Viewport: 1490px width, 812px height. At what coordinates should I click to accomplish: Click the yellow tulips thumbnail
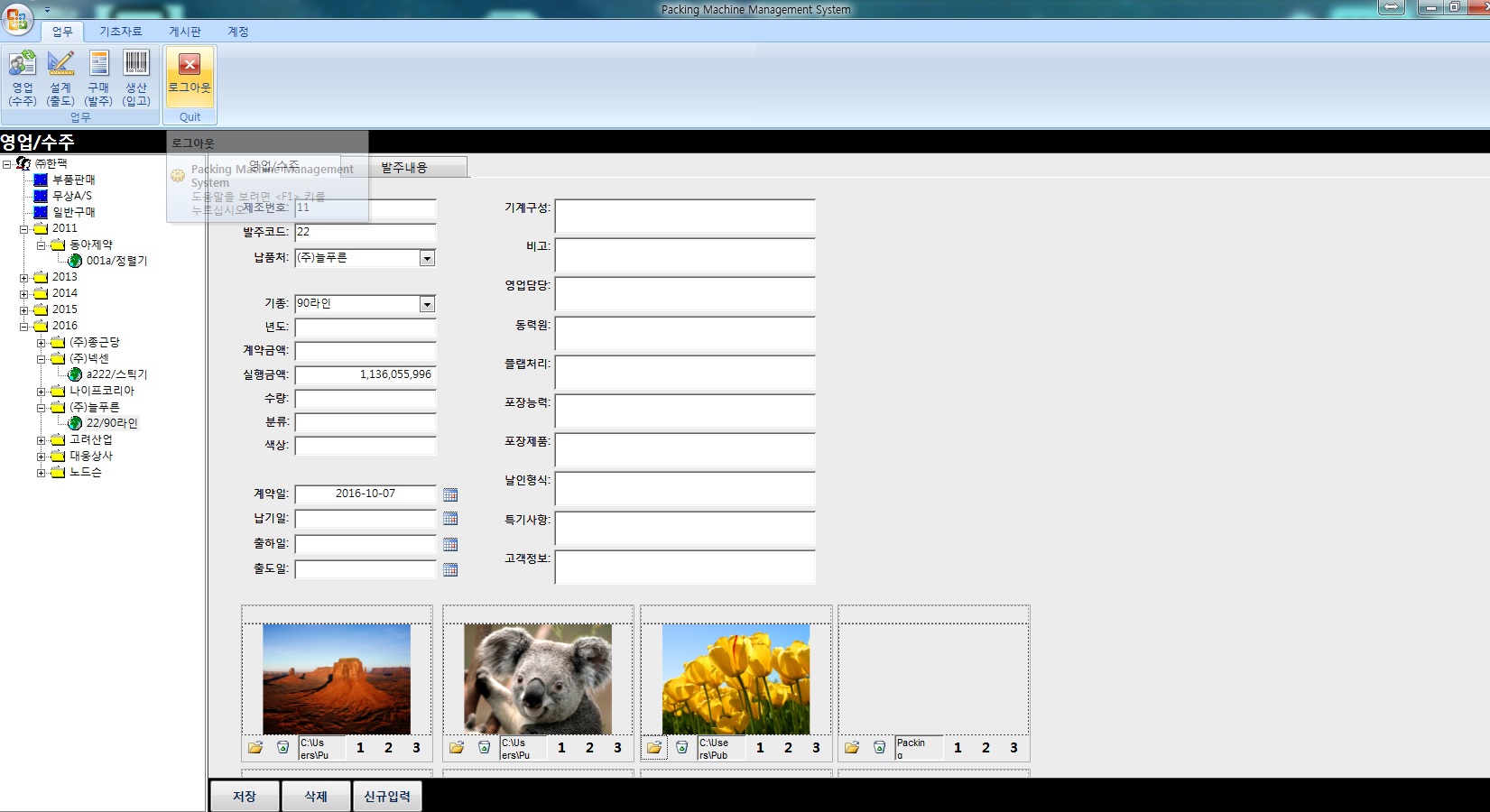click(736, 679)
